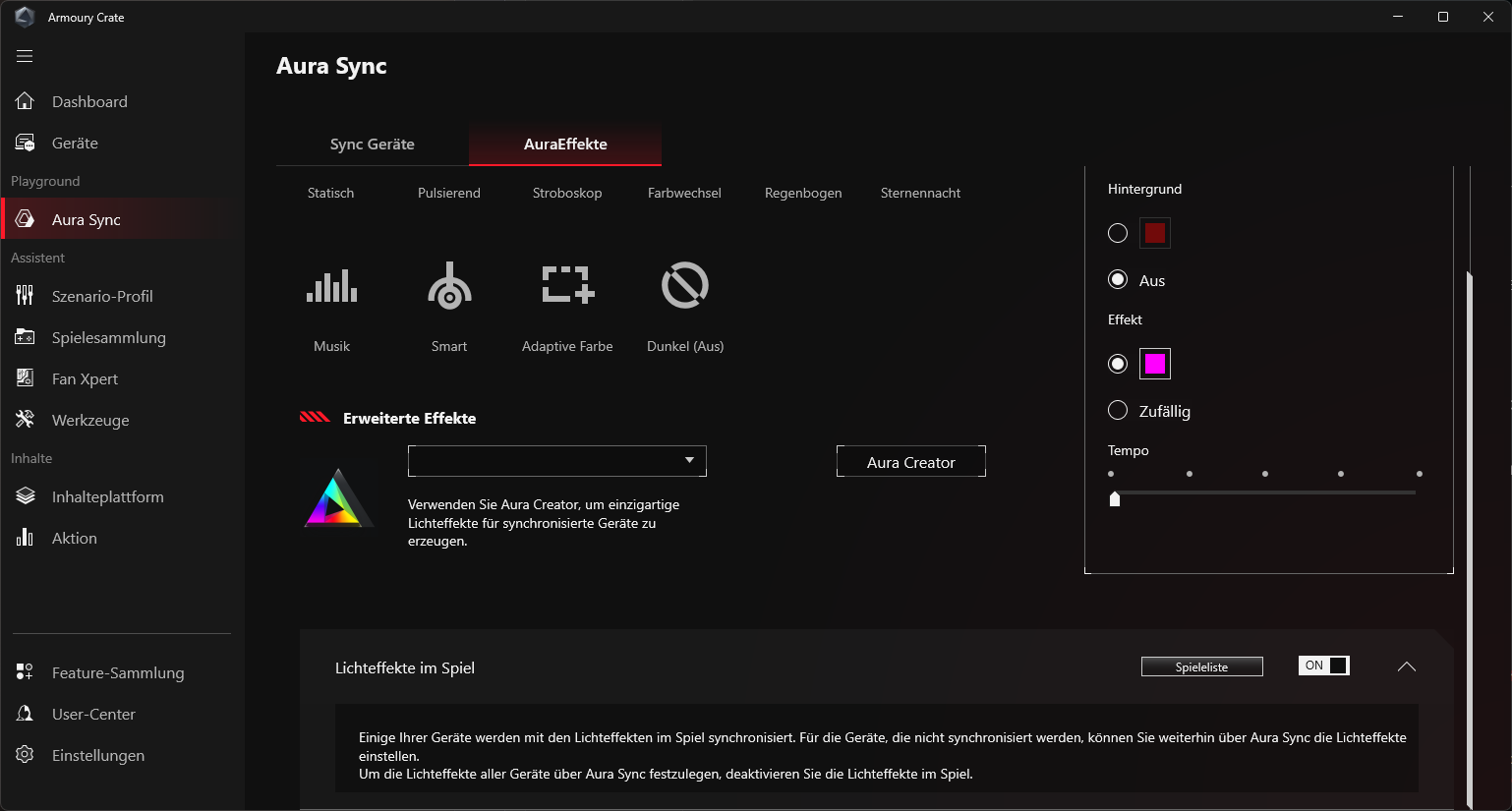Switch to the AuraEffekte tab
The image size is (1512, 811).
point(565,145)
